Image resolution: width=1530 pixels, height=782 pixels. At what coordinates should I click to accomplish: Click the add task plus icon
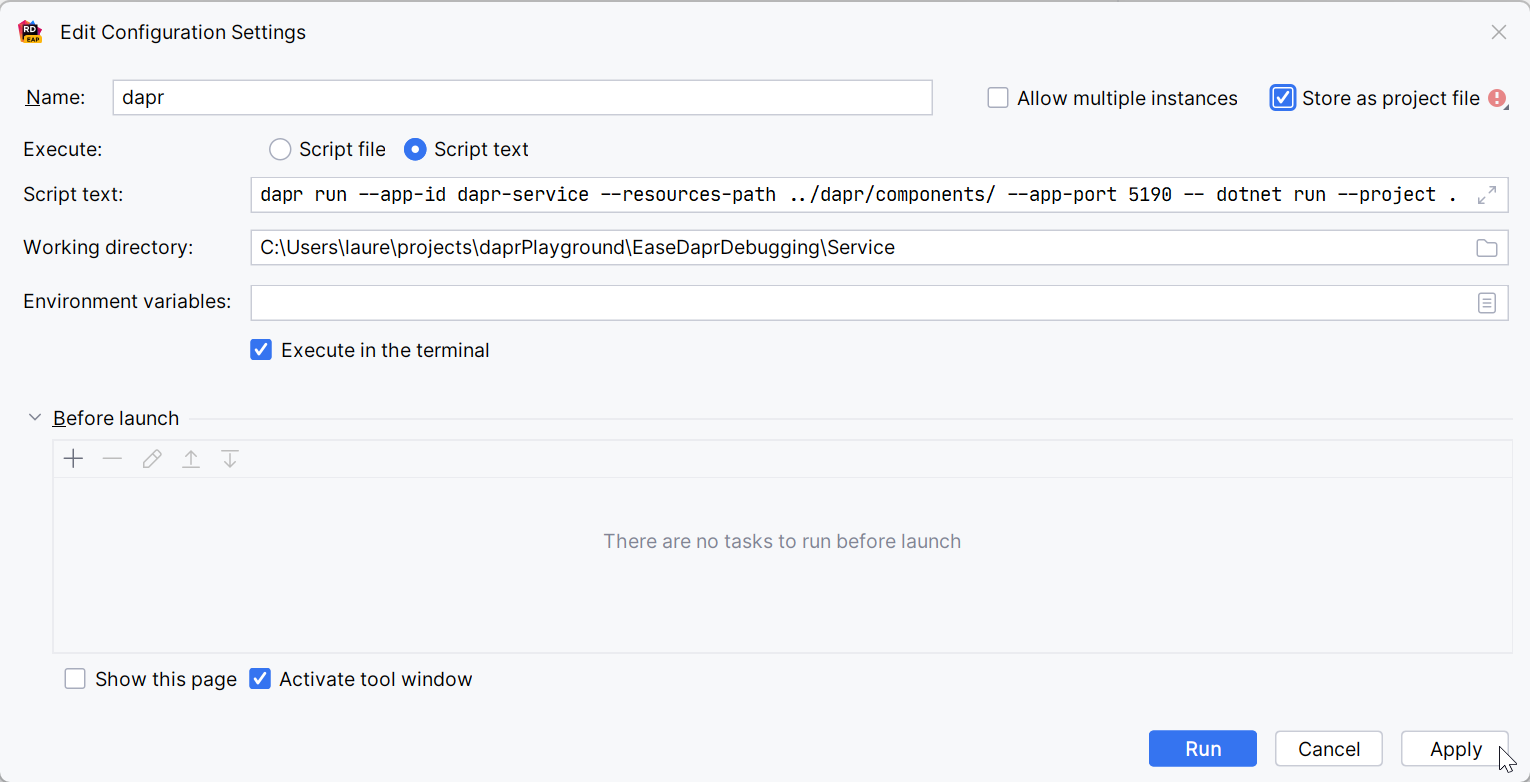pos(73,459)
